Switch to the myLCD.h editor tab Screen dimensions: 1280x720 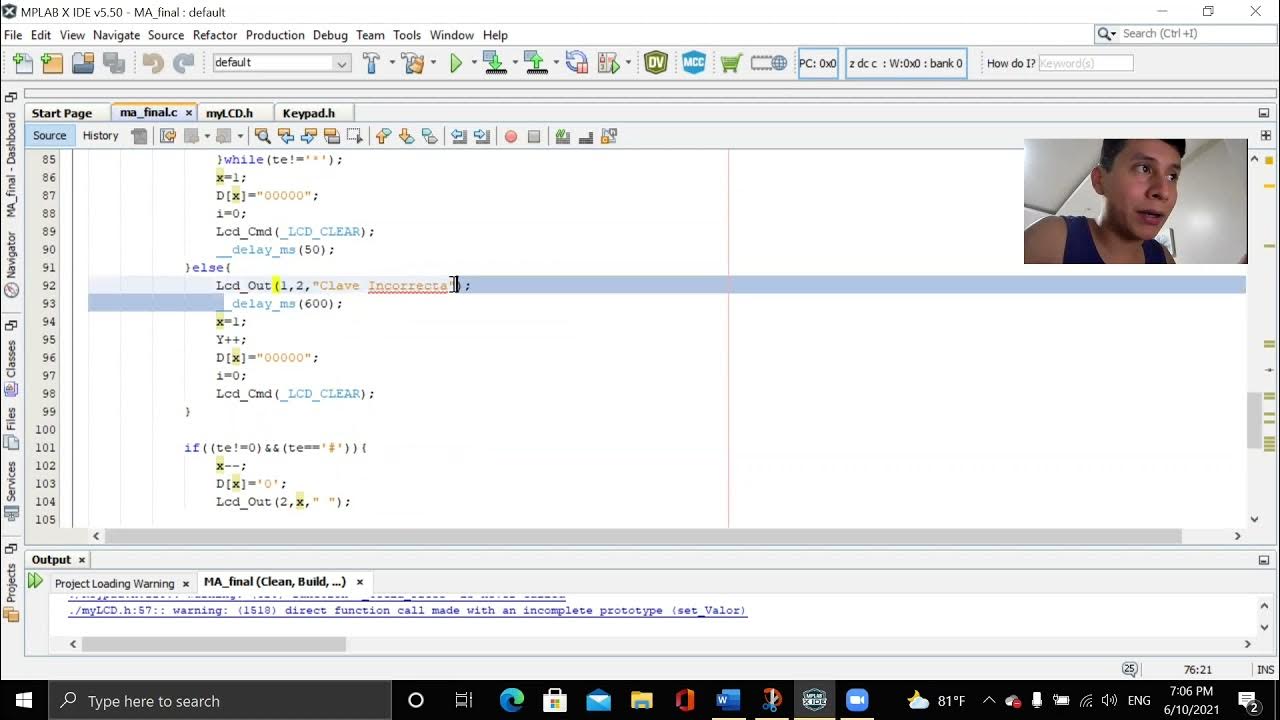click(229, 113)
